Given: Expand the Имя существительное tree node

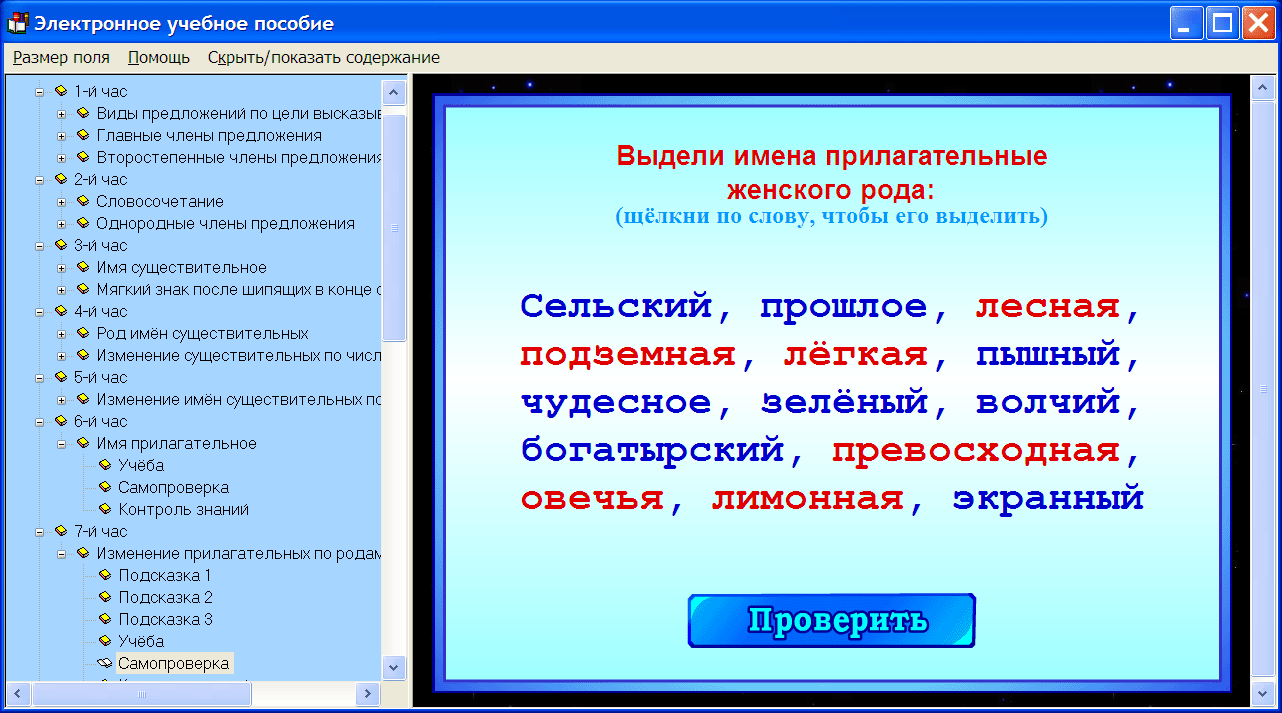Looking at the screenshot, I should 60,267.
